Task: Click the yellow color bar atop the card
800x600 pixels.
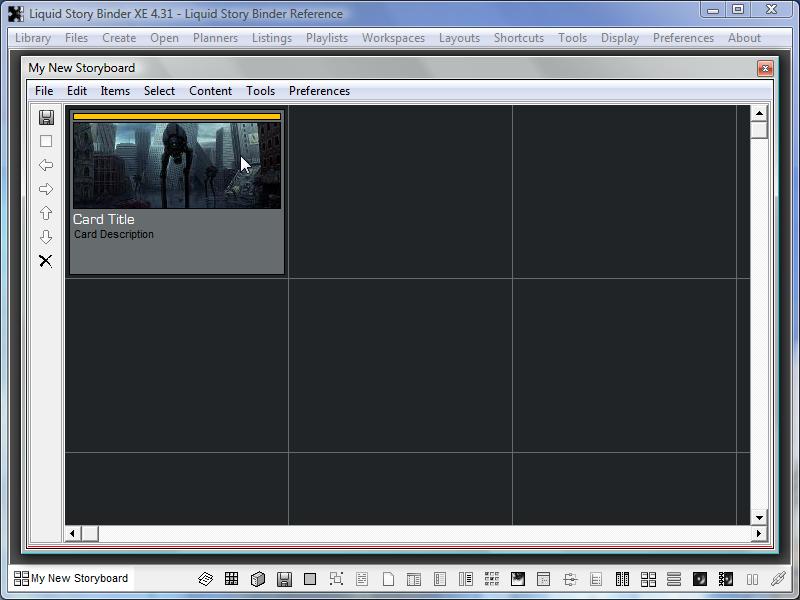Action: coord(177,116)
